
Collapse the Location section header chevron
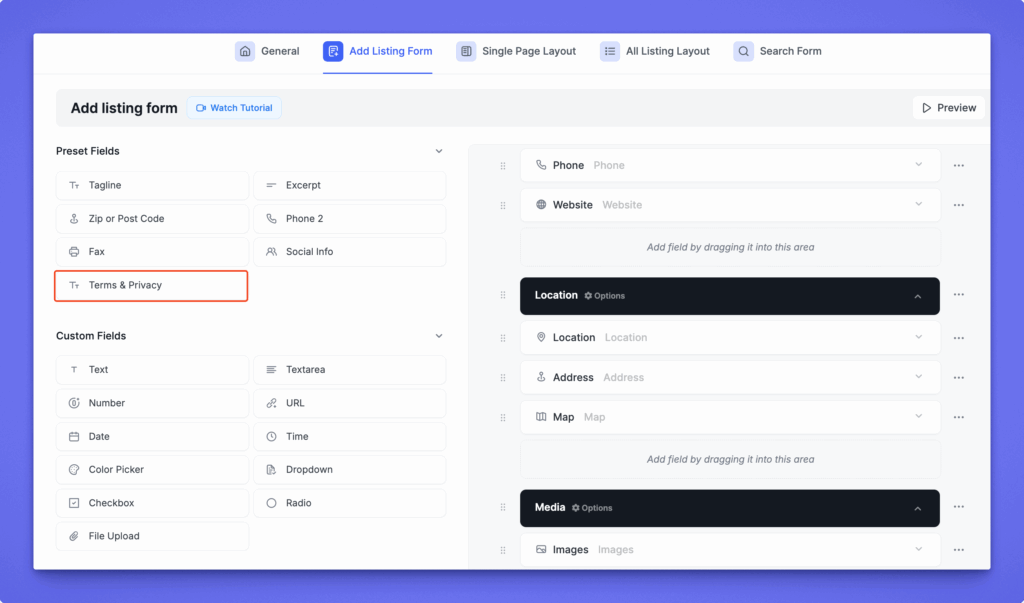click(917, 296)
